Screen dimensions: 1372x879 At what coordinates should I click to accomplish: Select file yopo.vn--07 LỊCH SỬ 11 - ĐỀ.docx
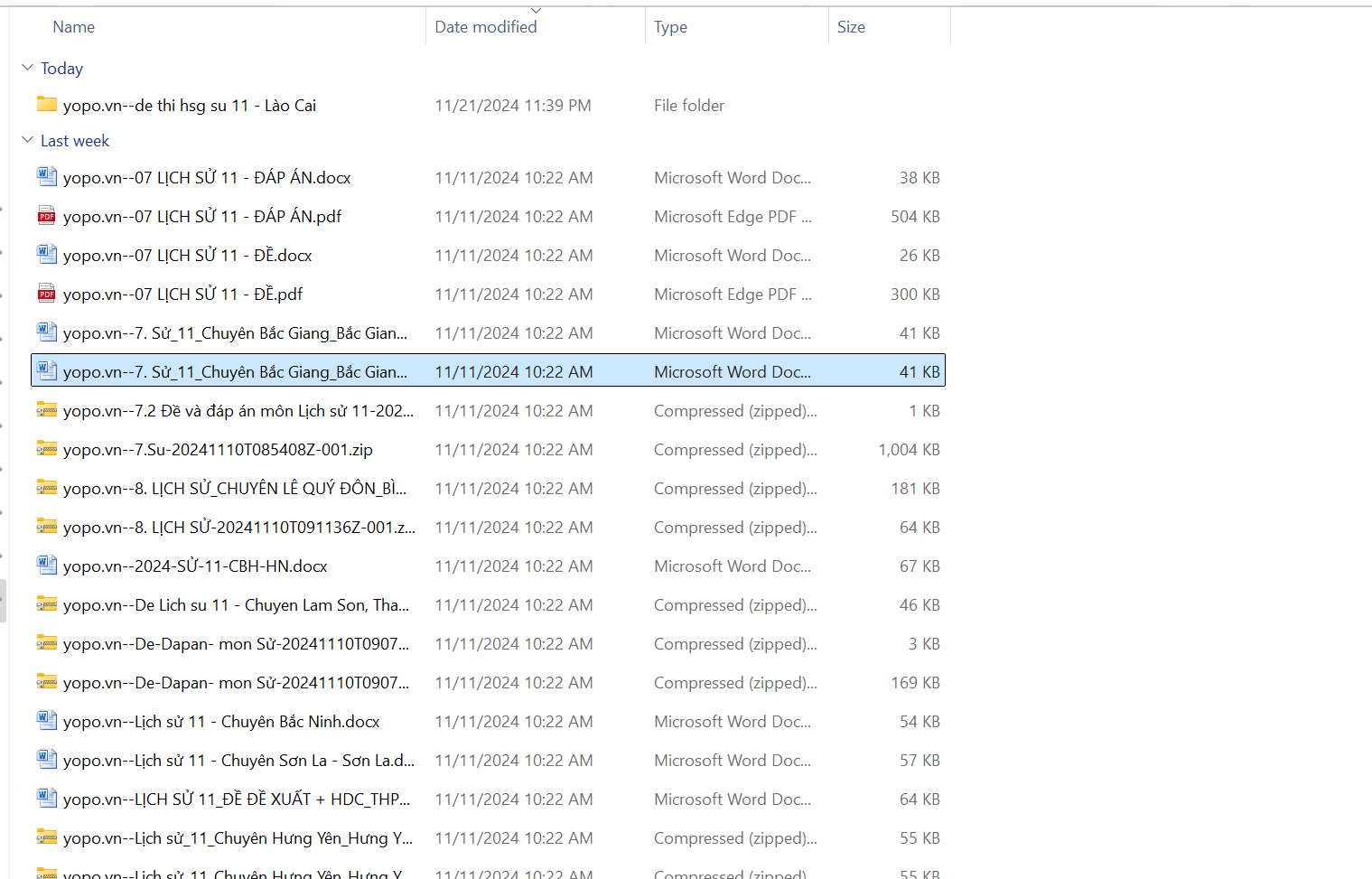point(188,256)
